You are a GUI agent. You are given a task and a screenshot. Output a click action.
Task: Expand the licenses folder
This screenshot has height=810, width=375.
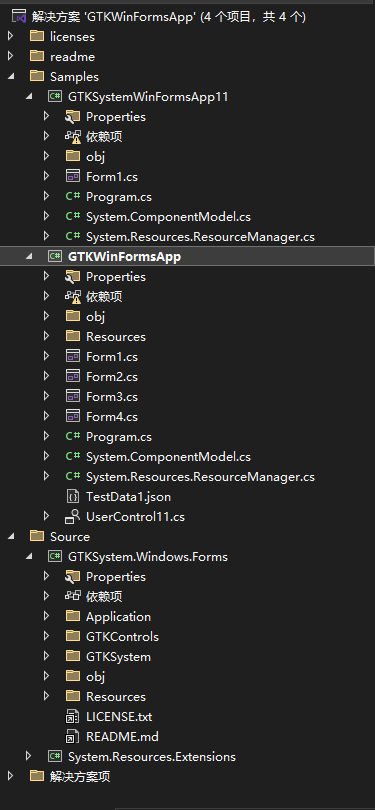(10, 36)
